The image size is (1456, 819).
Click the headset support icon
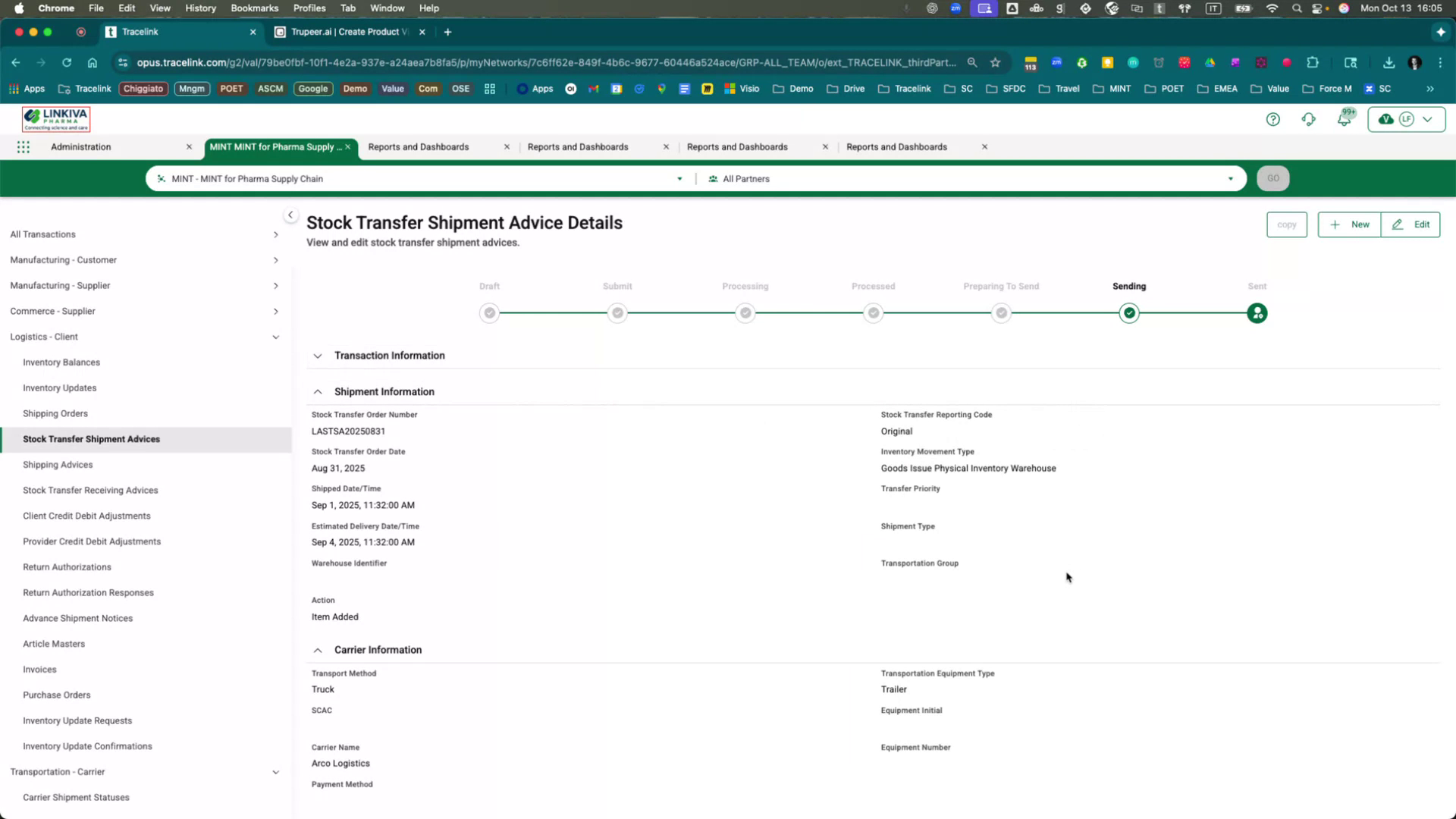tap(1309, 119)
